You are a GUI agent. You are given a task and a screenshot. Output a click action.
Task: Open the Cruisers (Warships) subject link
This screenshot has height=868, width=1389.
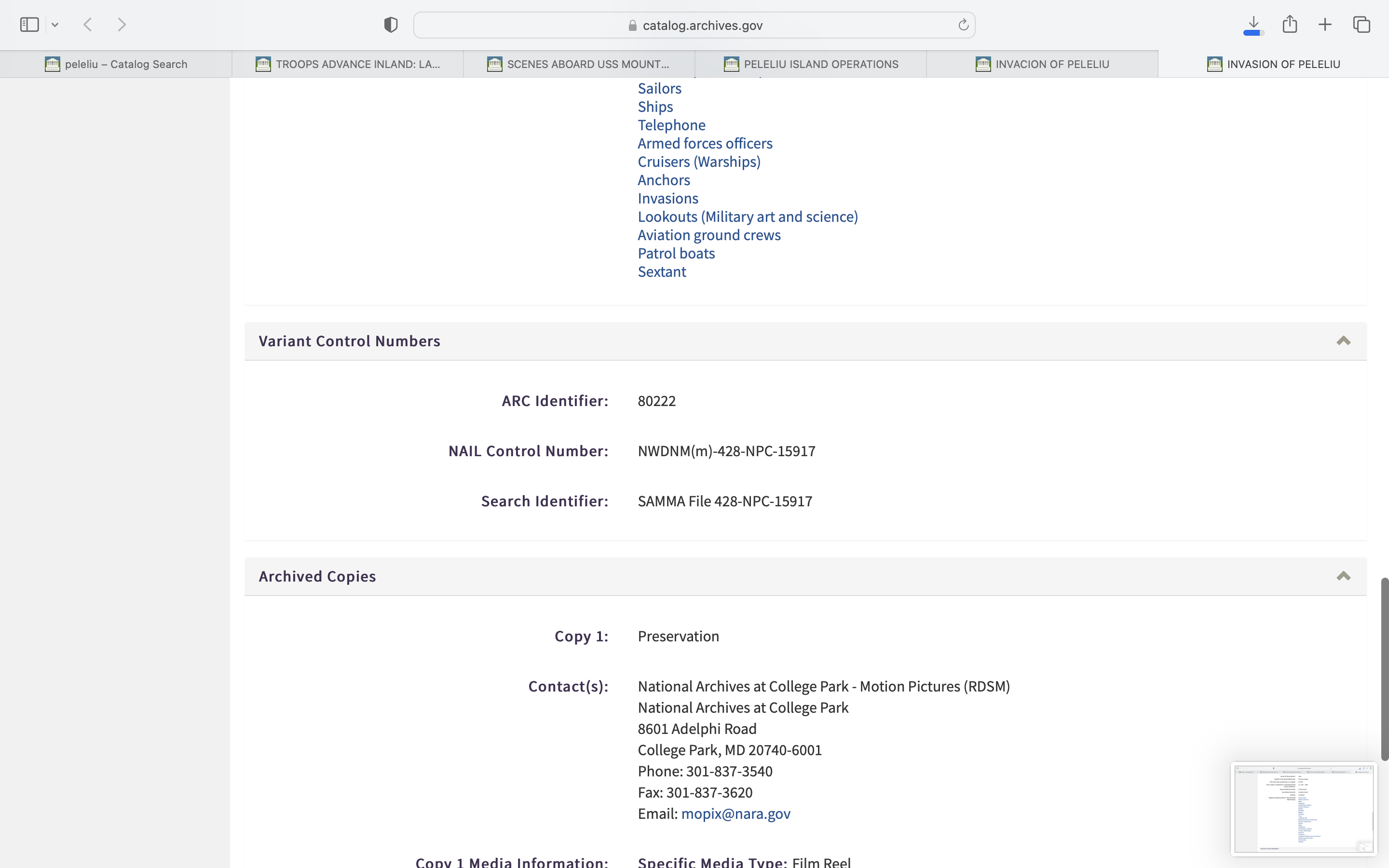[x=698, y=162]
